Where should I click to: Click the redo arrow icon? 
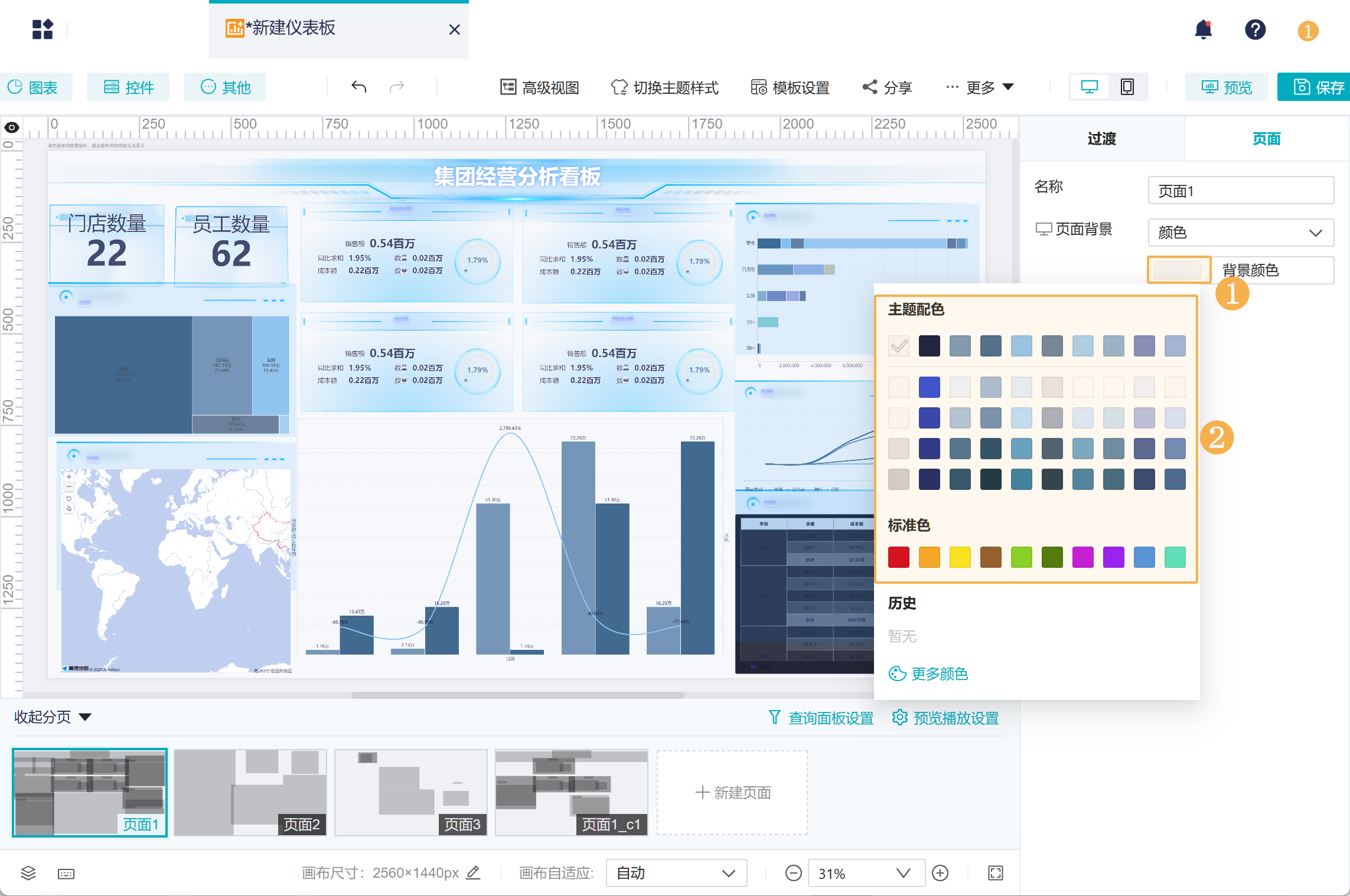397,87
